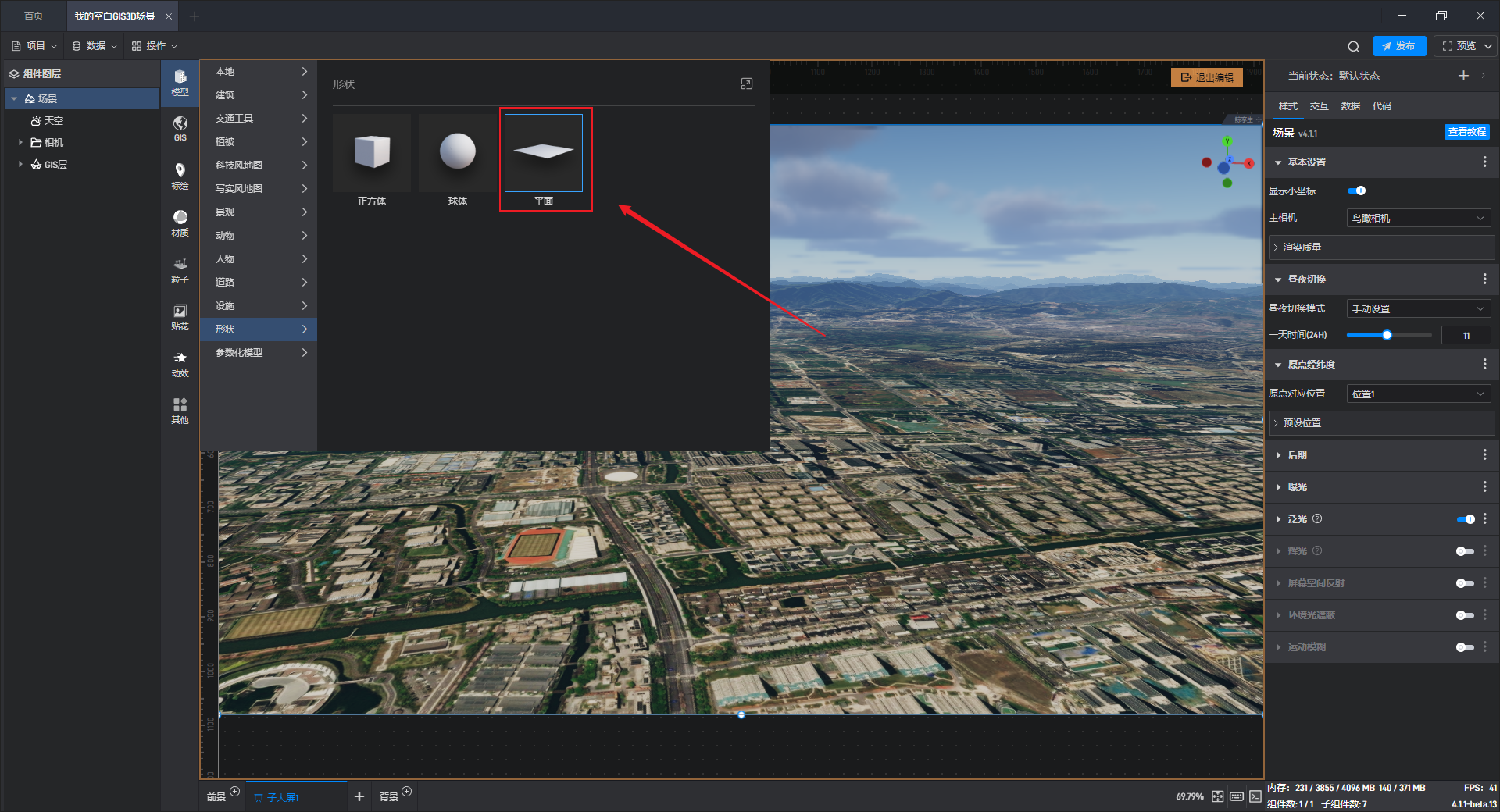
Task: Open the GIS component icon
Action: tap(180, 129)
